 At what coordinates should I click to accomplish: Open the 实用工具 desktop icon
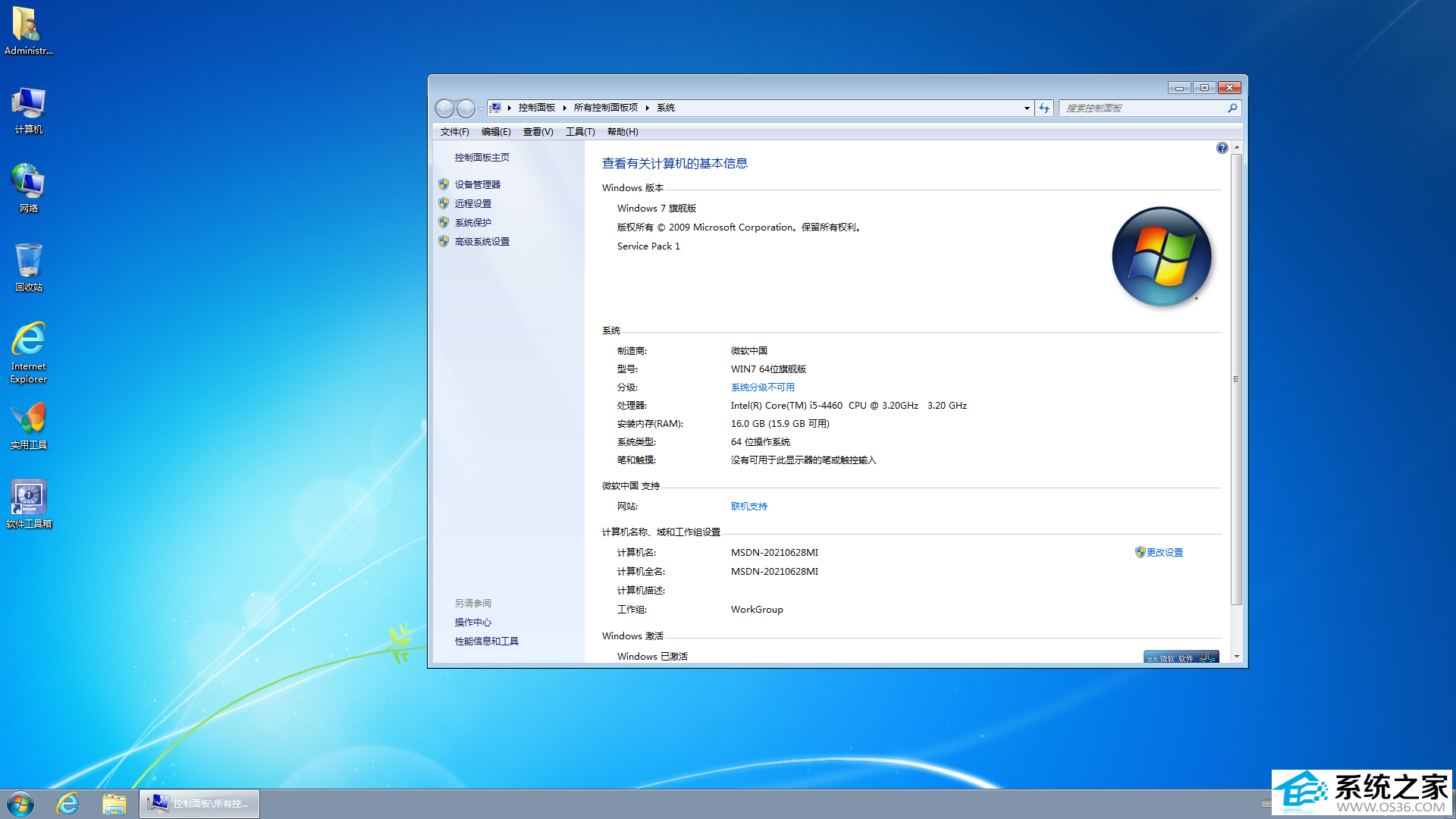click(28, 426)
